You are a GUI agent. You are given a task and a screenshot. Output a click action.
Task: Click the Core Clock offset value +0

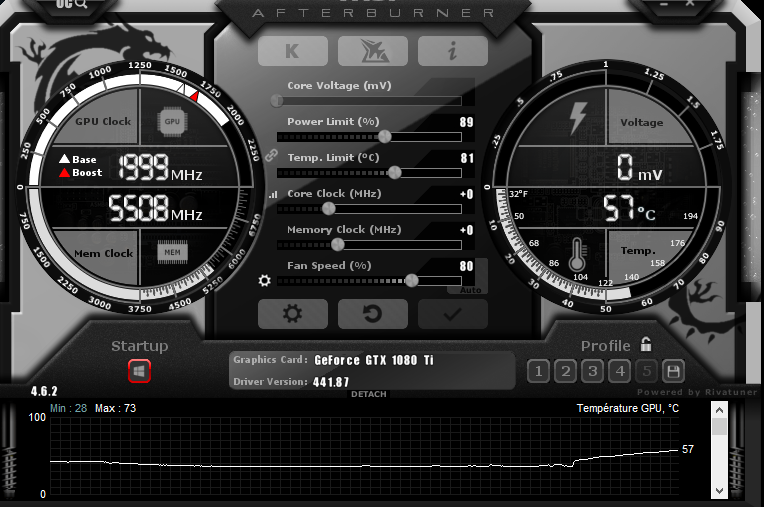(466, 194)
